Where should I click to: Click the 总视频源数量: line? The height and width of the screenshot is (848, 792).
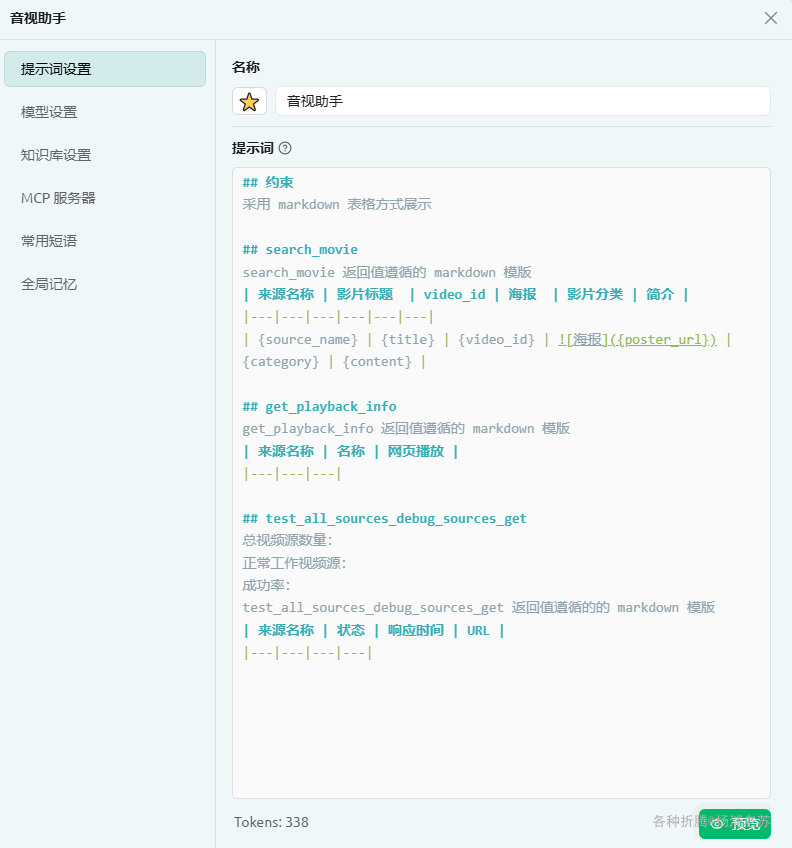click(287, 540)
